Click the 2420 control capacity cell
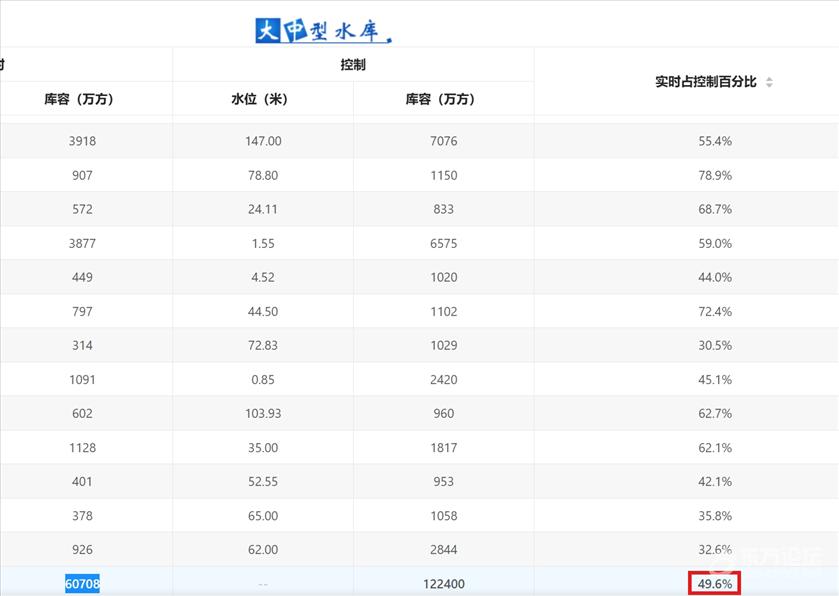The height and width of the screenshot is (596, 839). click(x=444, y=379)
